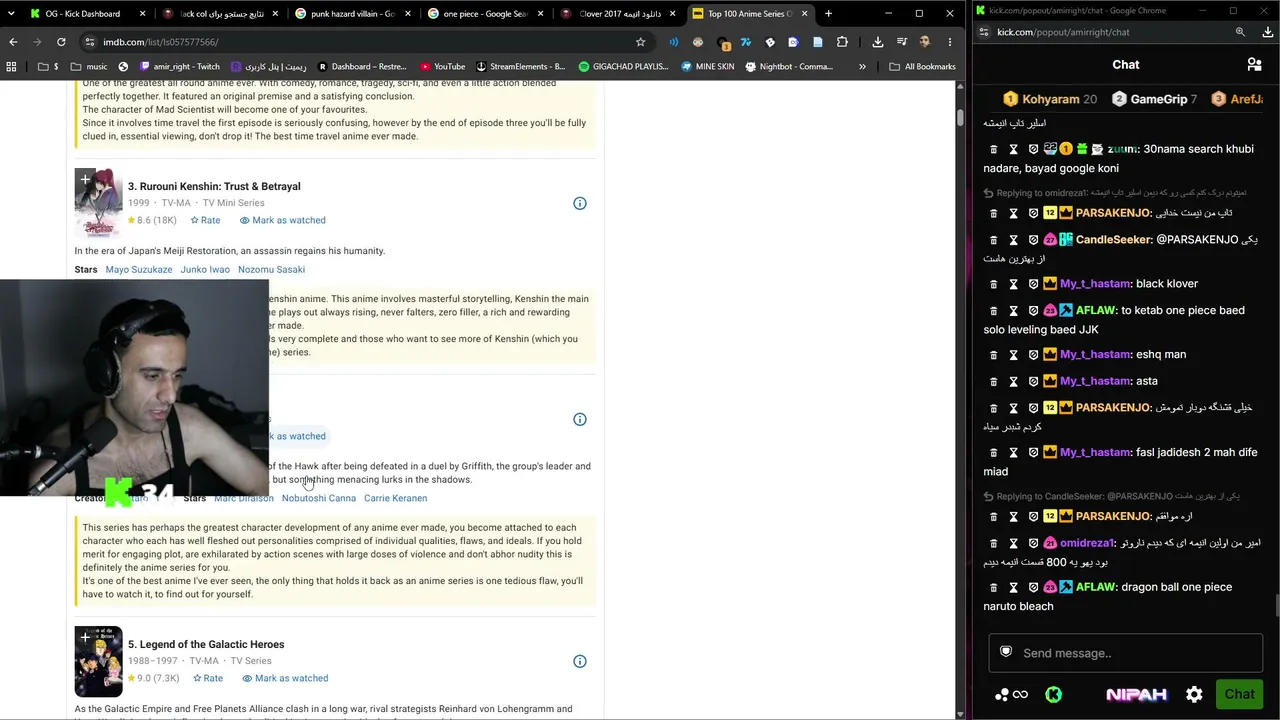This screenshot has width=1280, height=720.
Task: Open the amir_right - Twitch bookmark
Action: 178,67
